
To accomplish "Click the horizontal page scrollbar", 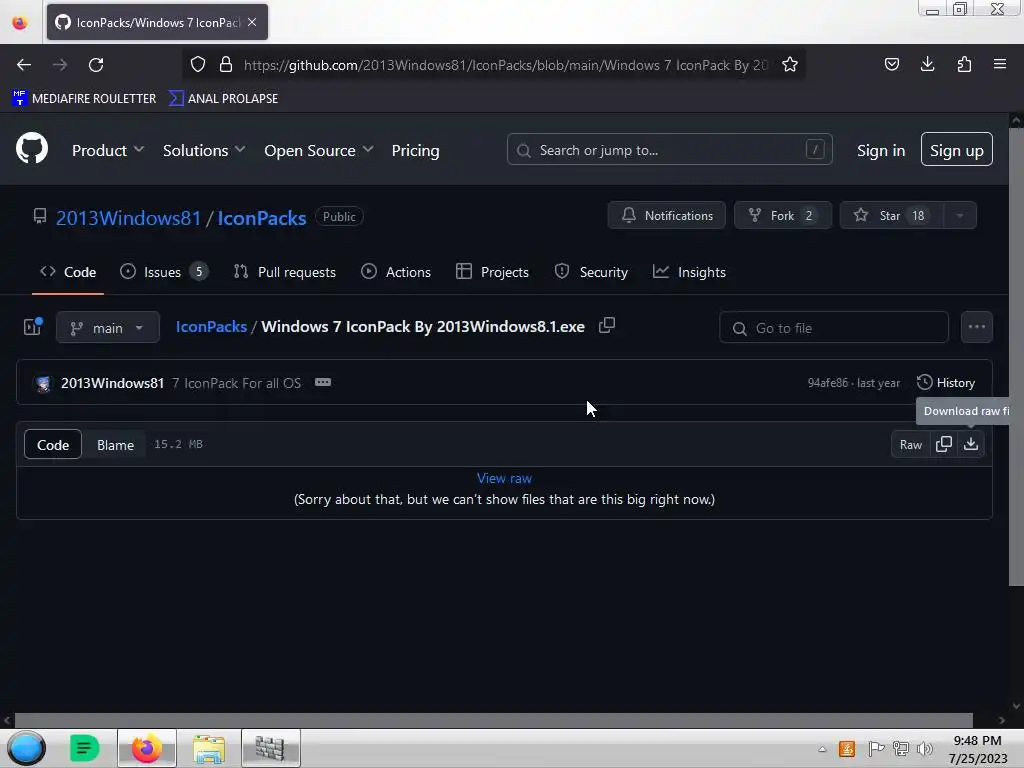I will 494,720.
